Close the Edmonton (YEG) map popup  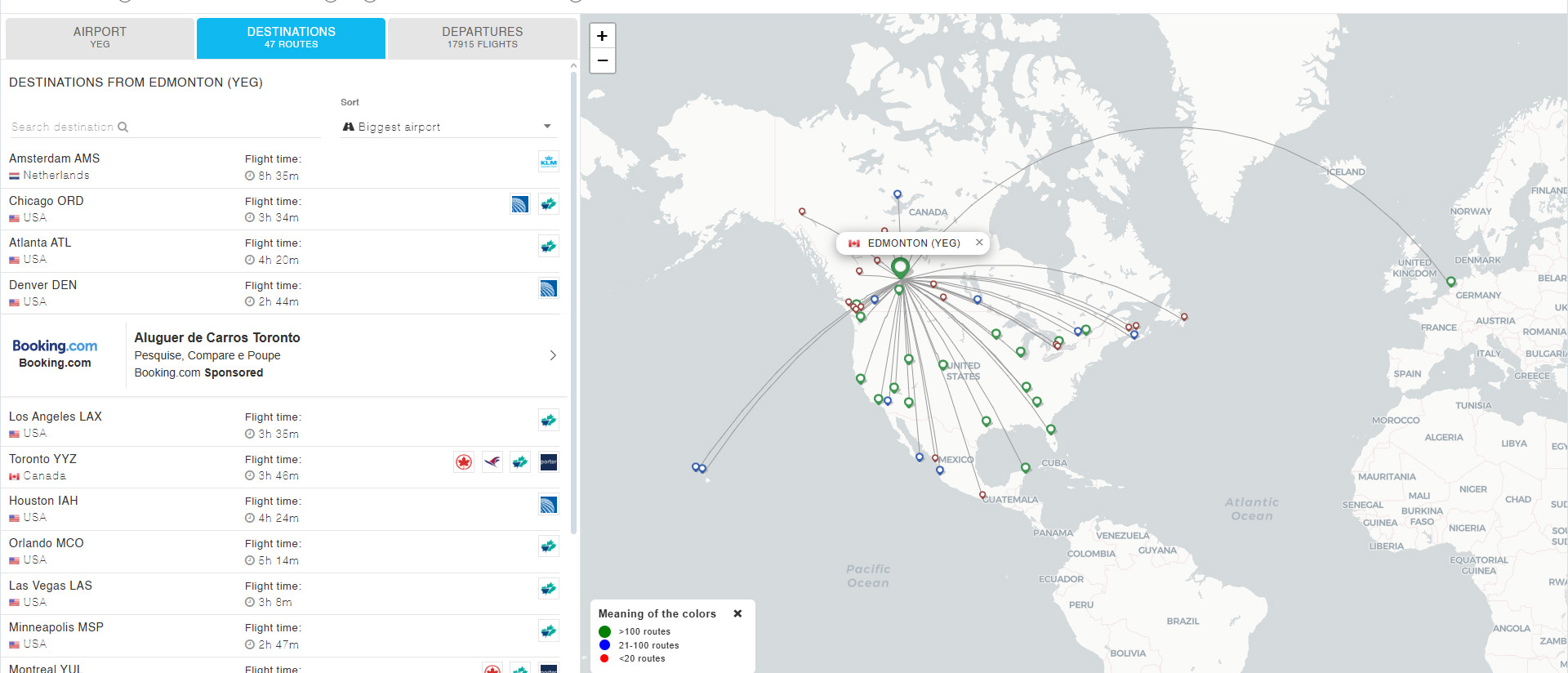pyautogui.click(x=978, y=243)
